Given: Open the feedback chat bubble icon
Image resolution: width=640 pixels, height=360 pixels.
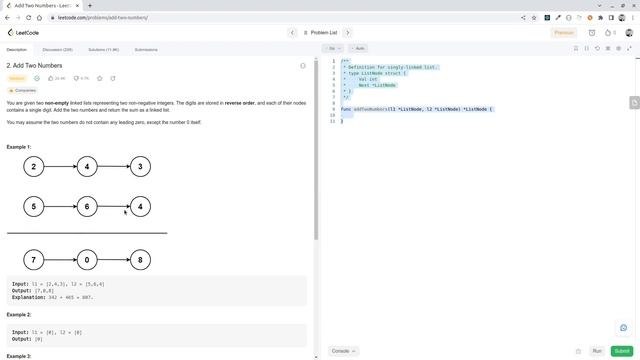Looking at the screenshot, I should (x=623, y=328).
